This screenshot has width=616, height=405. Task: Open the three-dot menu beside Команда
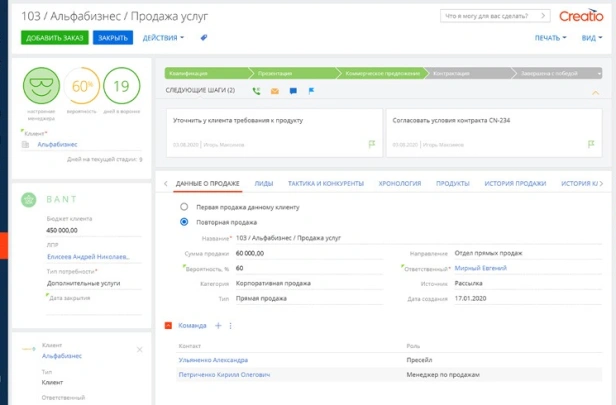(231, 326)
